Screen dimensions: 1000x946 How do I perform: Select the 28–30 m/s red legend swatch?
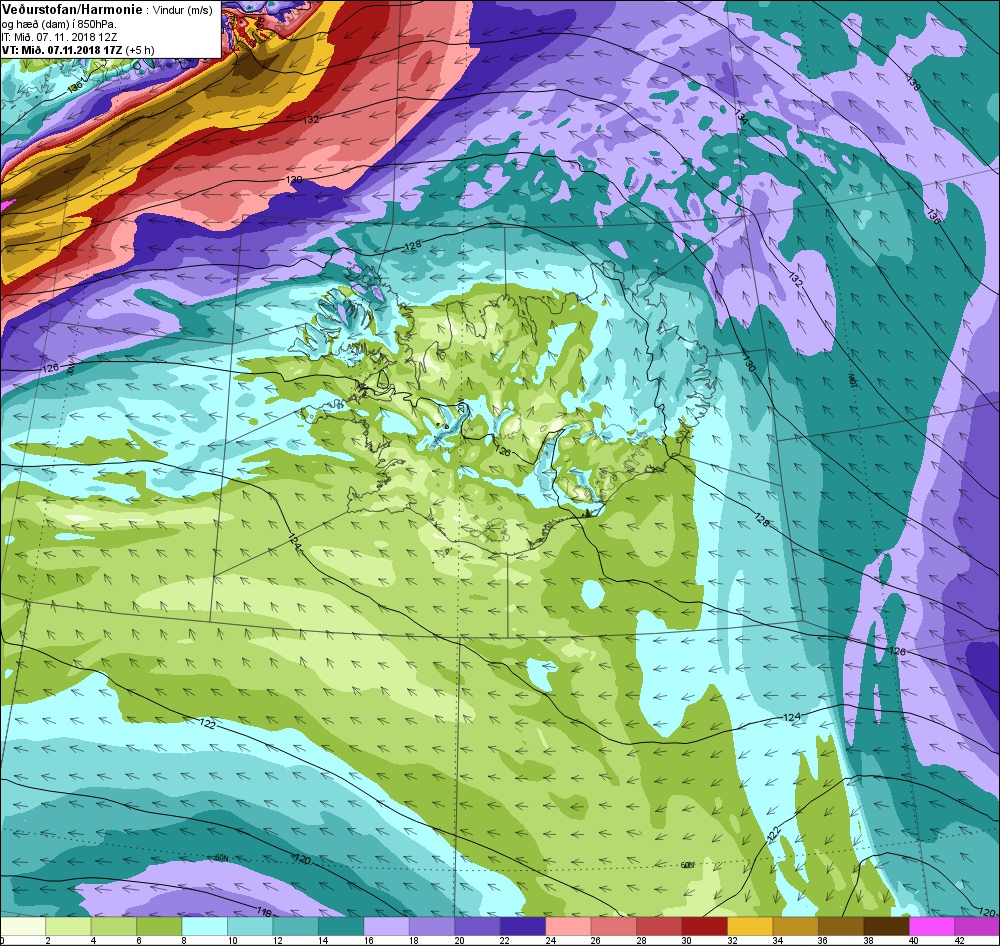[x=659, y=926]
